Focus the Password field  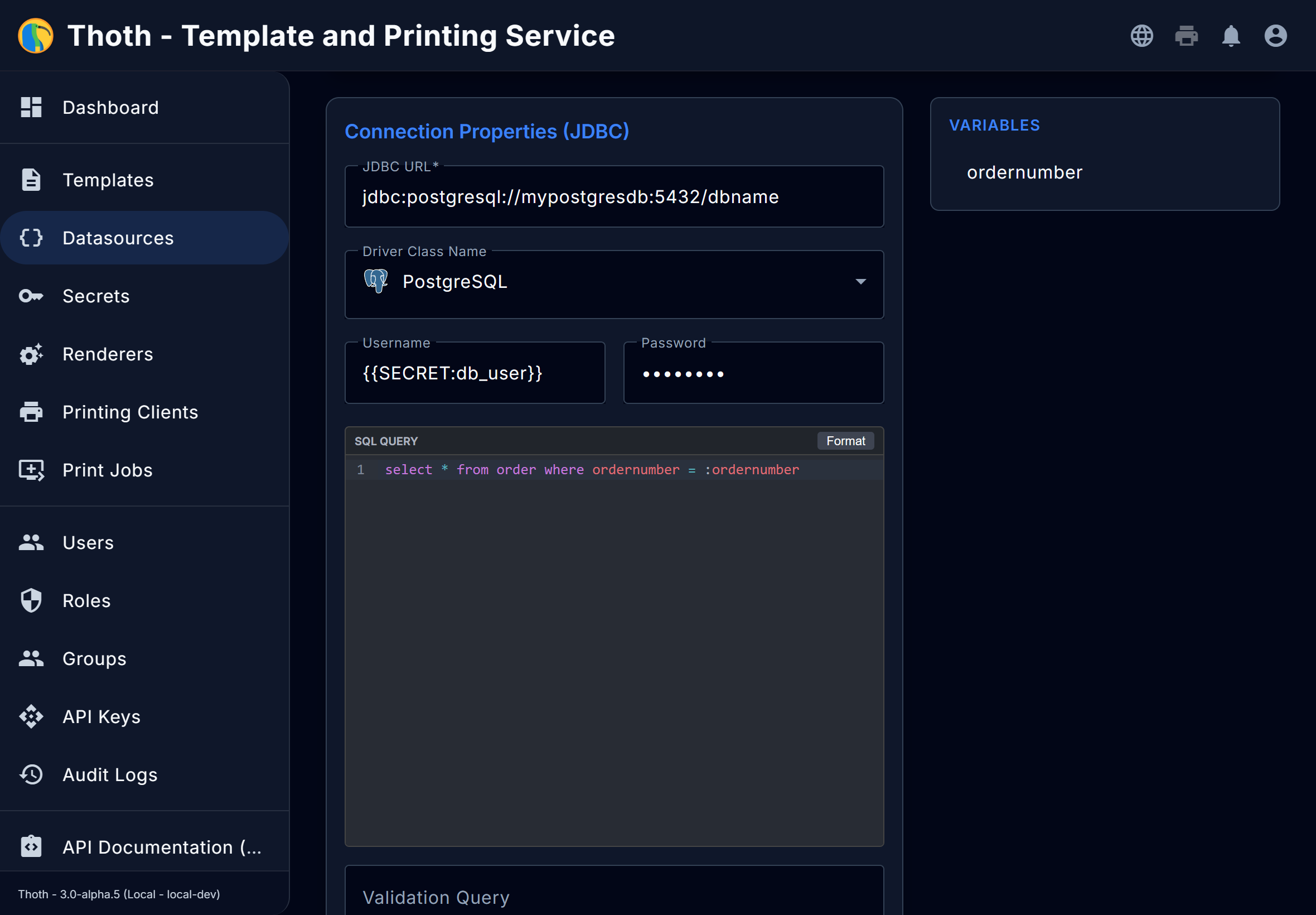coord(753,373)
